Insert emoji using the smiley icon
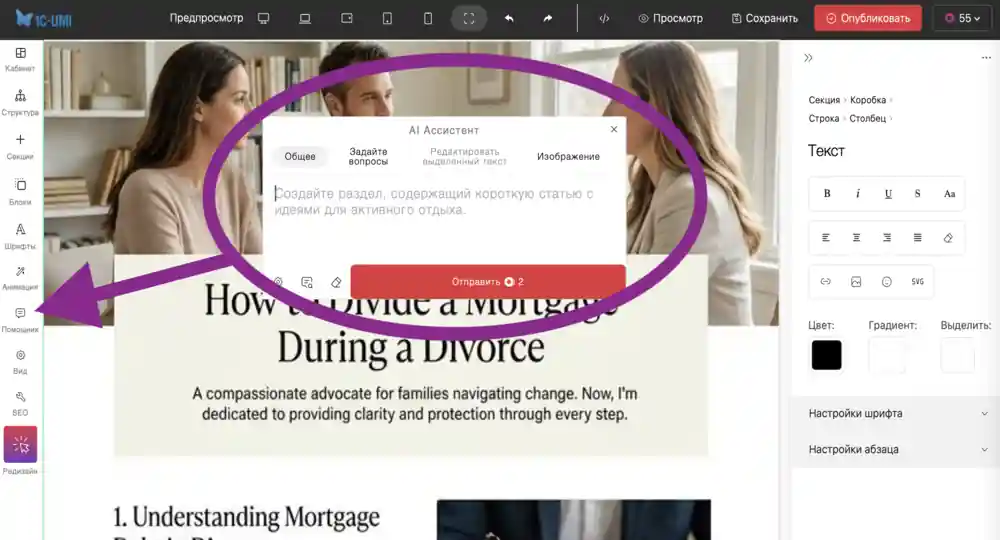Viewport: 1000px width, 540px height. [886, 282]
